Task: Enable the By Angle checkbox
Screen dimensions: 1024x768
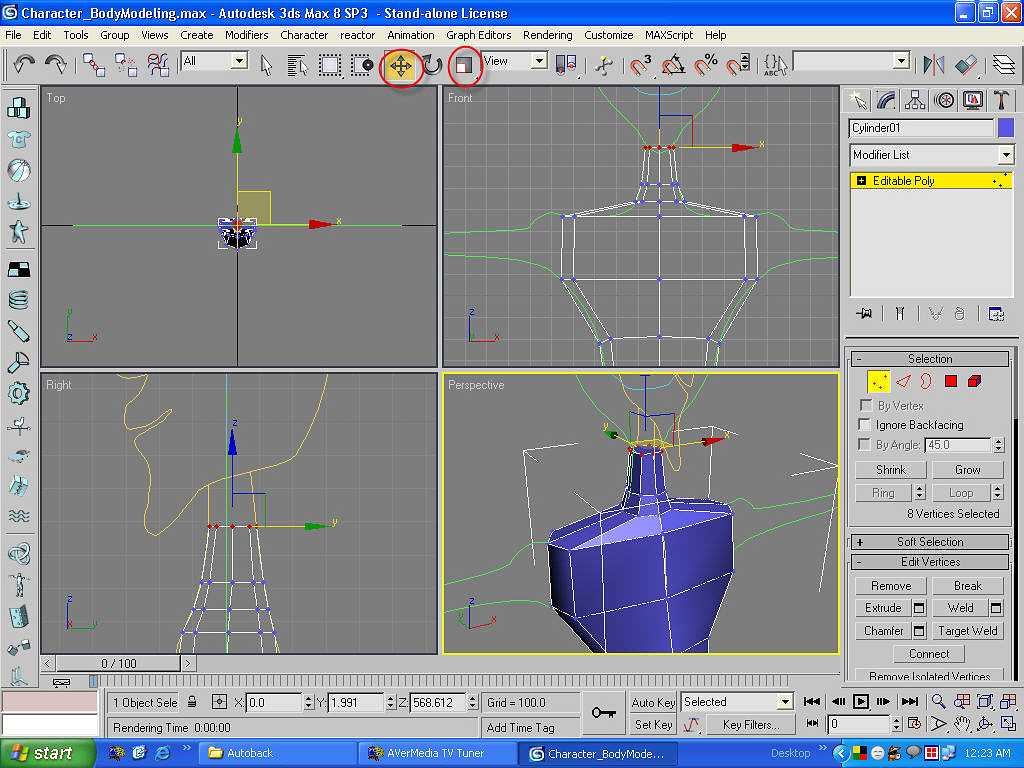Action: [865, 445]
